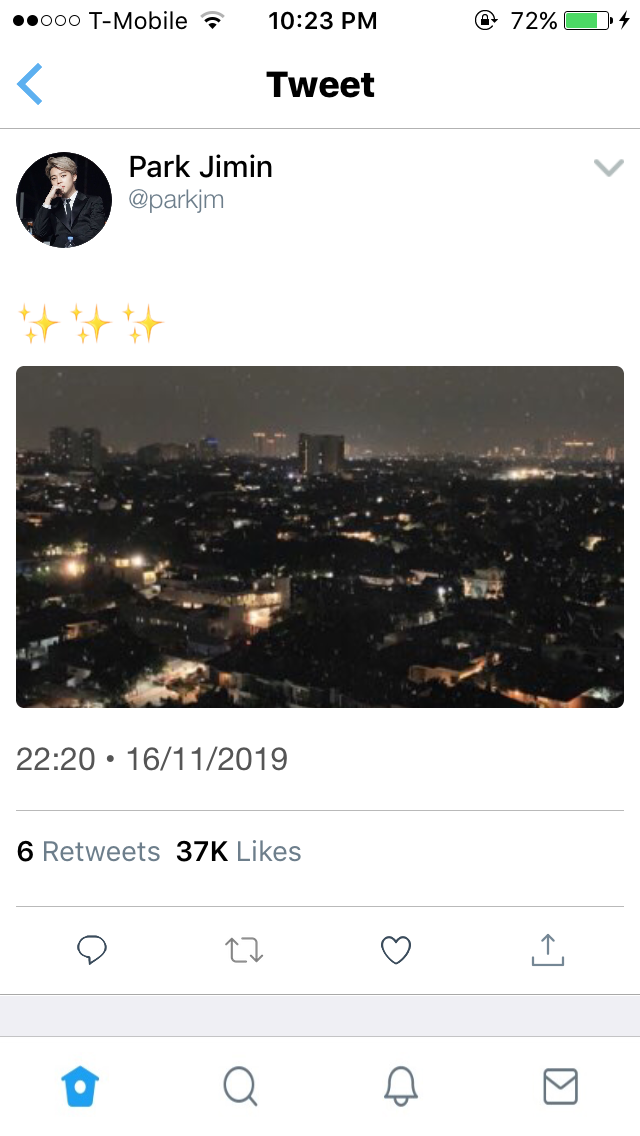Share the tweet via the share icon
The image size is (640, 1136).
click(547, 949)
